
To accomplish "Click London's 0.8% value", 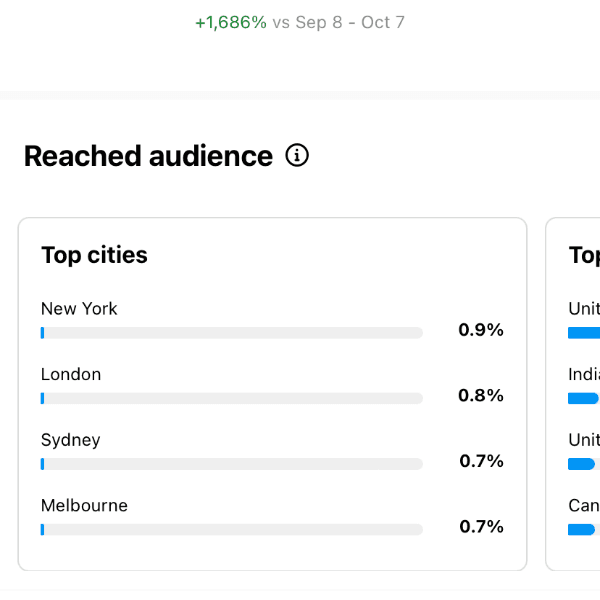I will point(481,396).
